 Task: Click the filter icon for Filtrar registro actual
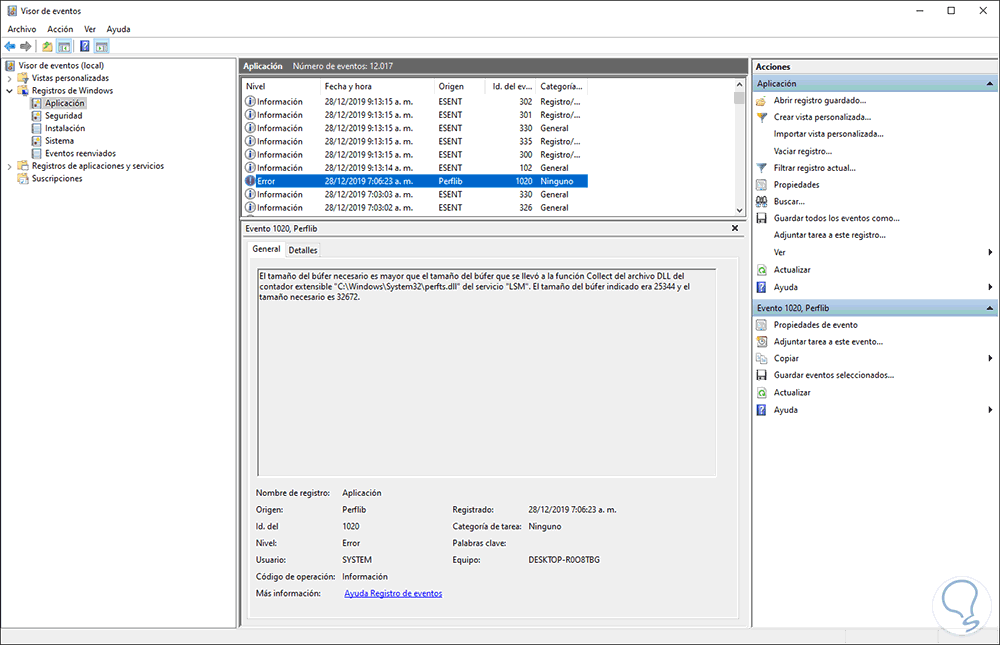click(x=762, y=168)
